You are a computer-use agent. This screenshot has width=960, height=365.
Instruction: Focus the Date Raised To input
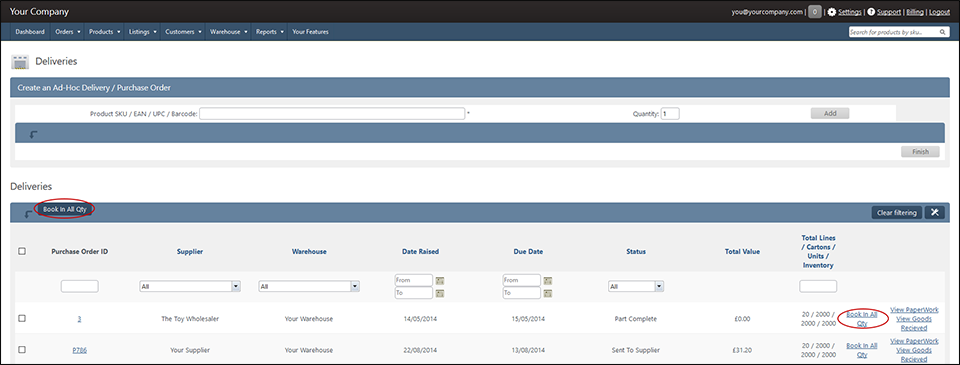(x=414, y=293)
